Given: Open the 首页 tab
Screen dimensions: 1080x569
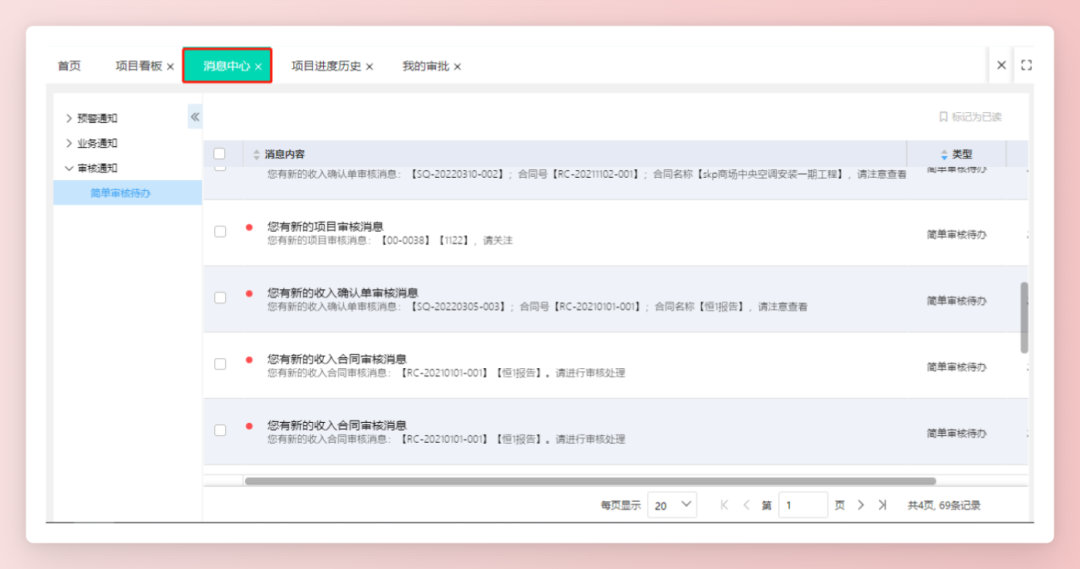Looking at the screenshot, I should [69, 66].
